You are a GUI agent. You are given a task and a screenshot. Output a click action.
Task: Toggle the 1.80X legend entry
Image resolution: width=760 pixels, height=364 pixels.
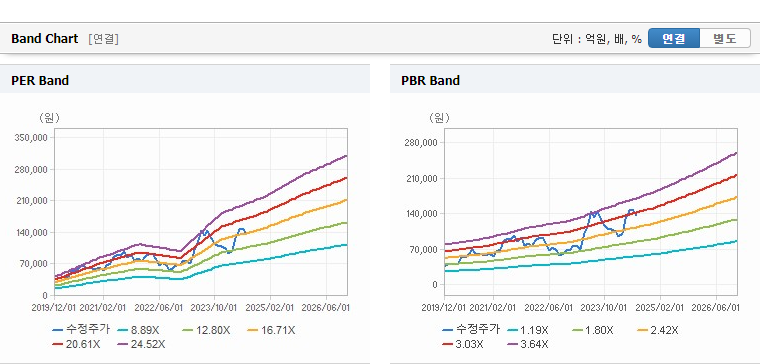click(592, 330)
